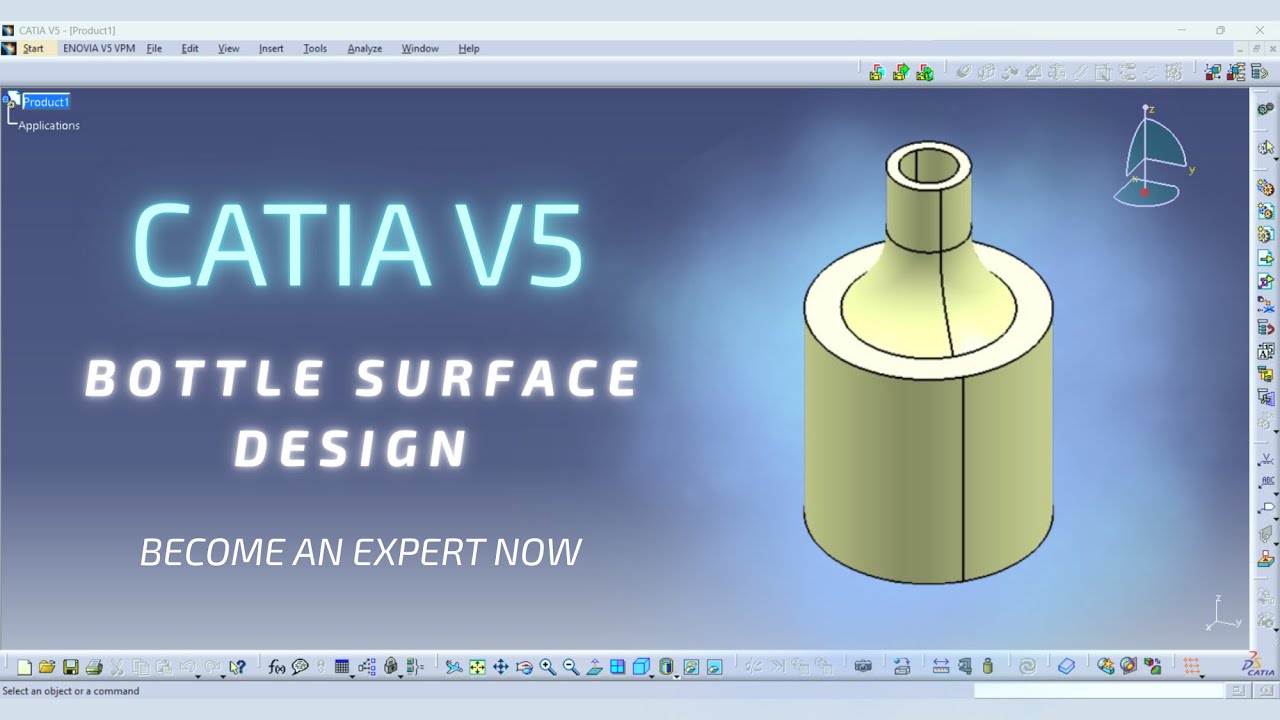Open the ENOVIA V5 VPM menu
Viewport: 1280px width, 720px height.
click(99, 48)
